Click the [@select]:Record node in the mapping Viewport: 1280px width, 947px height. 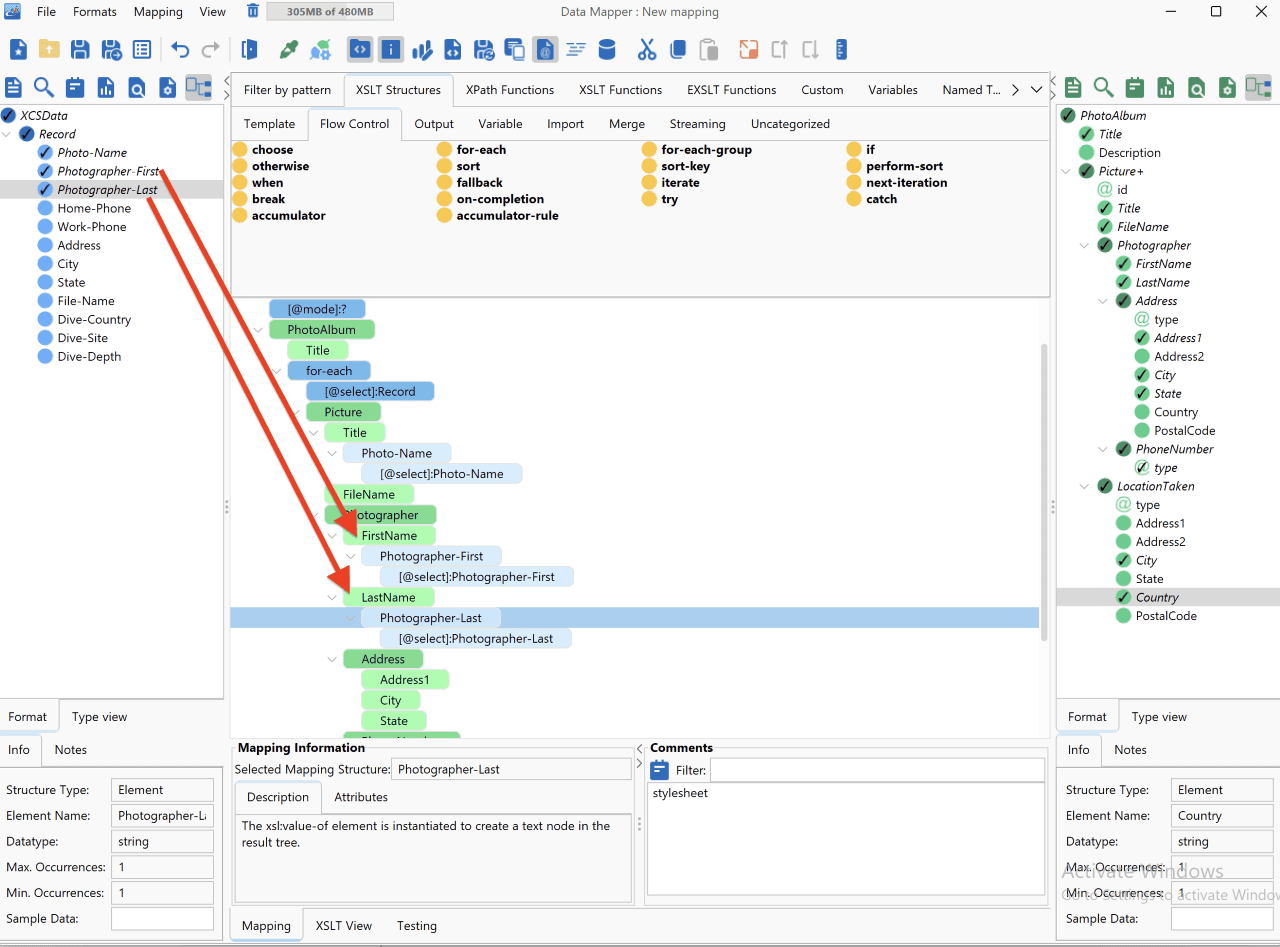point(370,392)
